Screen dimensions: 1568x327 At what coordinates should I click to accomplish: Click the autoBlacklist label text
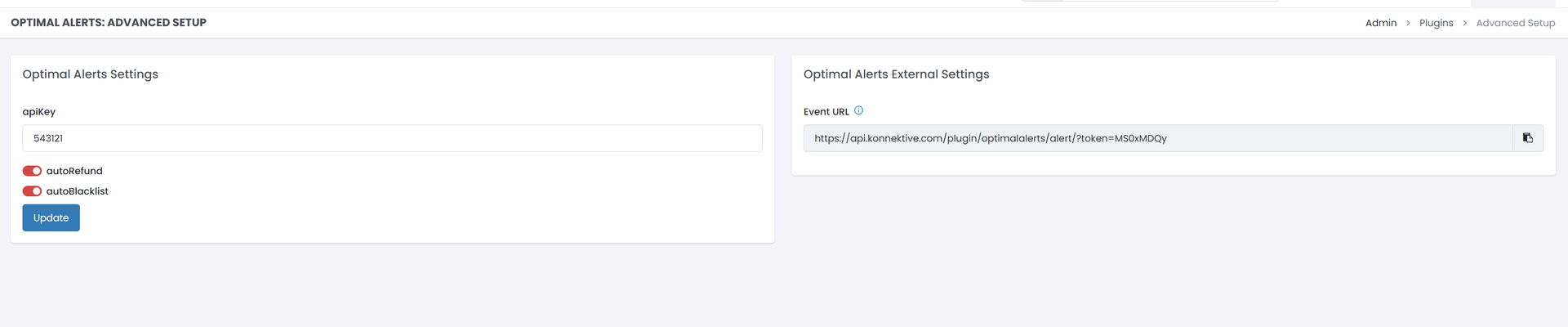coord(77,191)
